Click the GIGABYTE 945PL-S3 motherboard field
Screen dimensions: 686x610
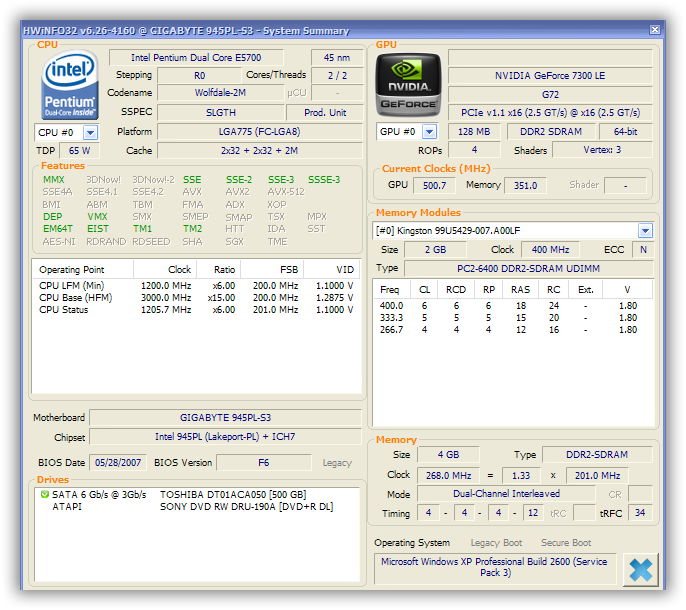coord(225,417)
